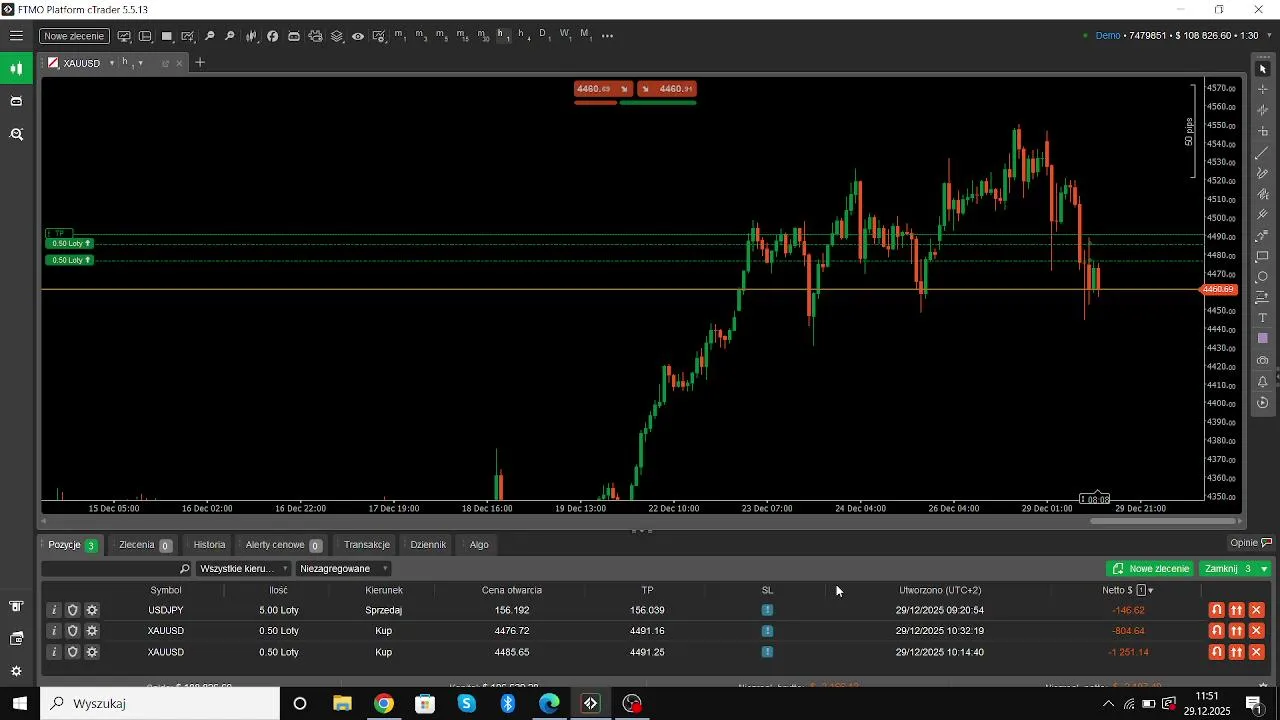Open the 'Niezagregowane' dropdown

(x=343, y=568)
